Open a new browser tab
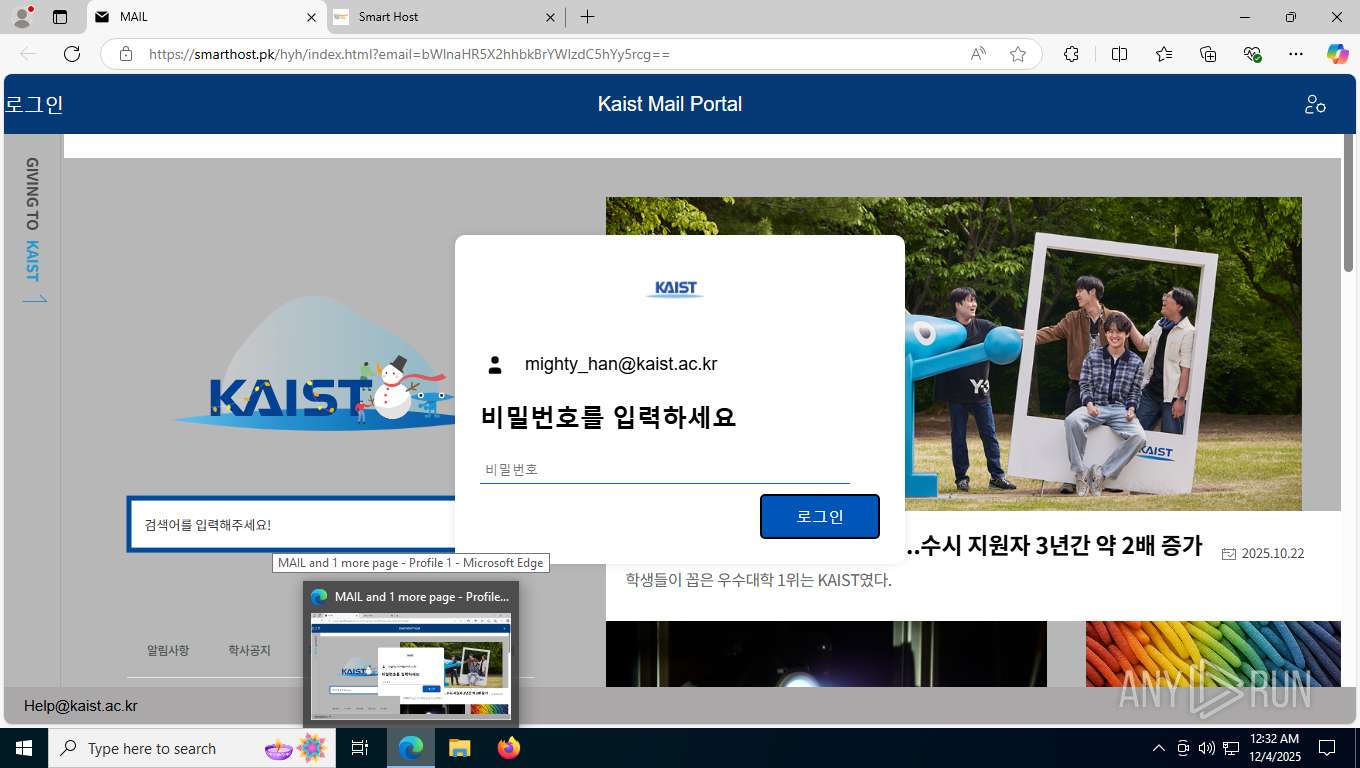The image size is (1360, 768). (587, 17)
